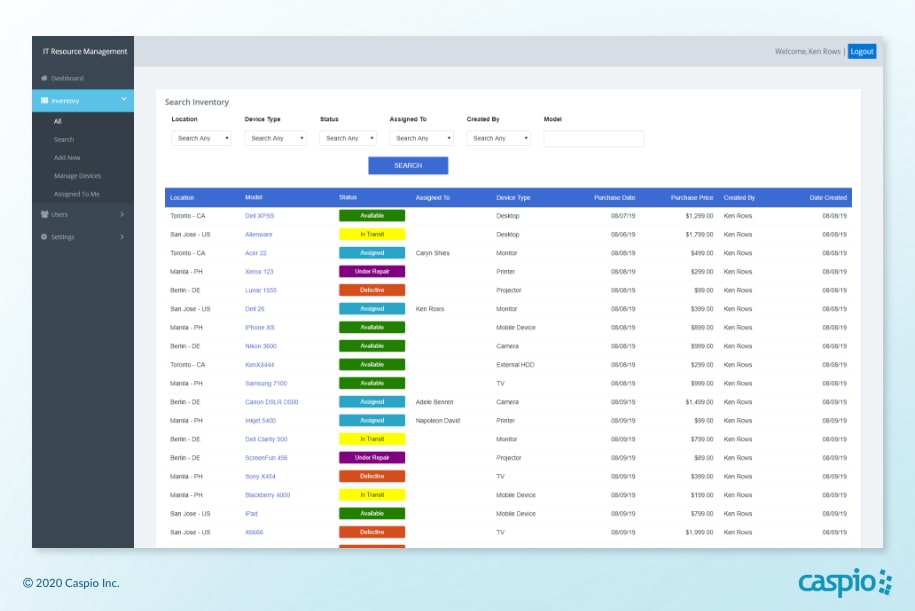Click the Dashboard home icon in sidebar

coord(44,78)
